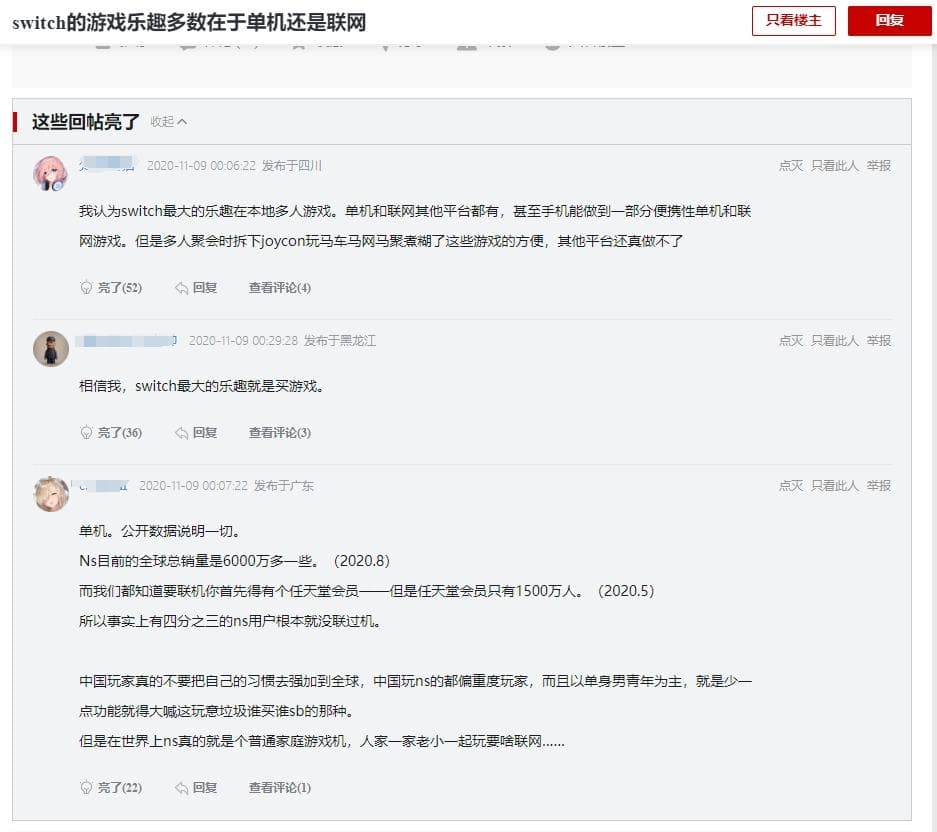
Task: Collapse the 这些回帖亮了 section with 收起
Action: (x=168, y=122)
